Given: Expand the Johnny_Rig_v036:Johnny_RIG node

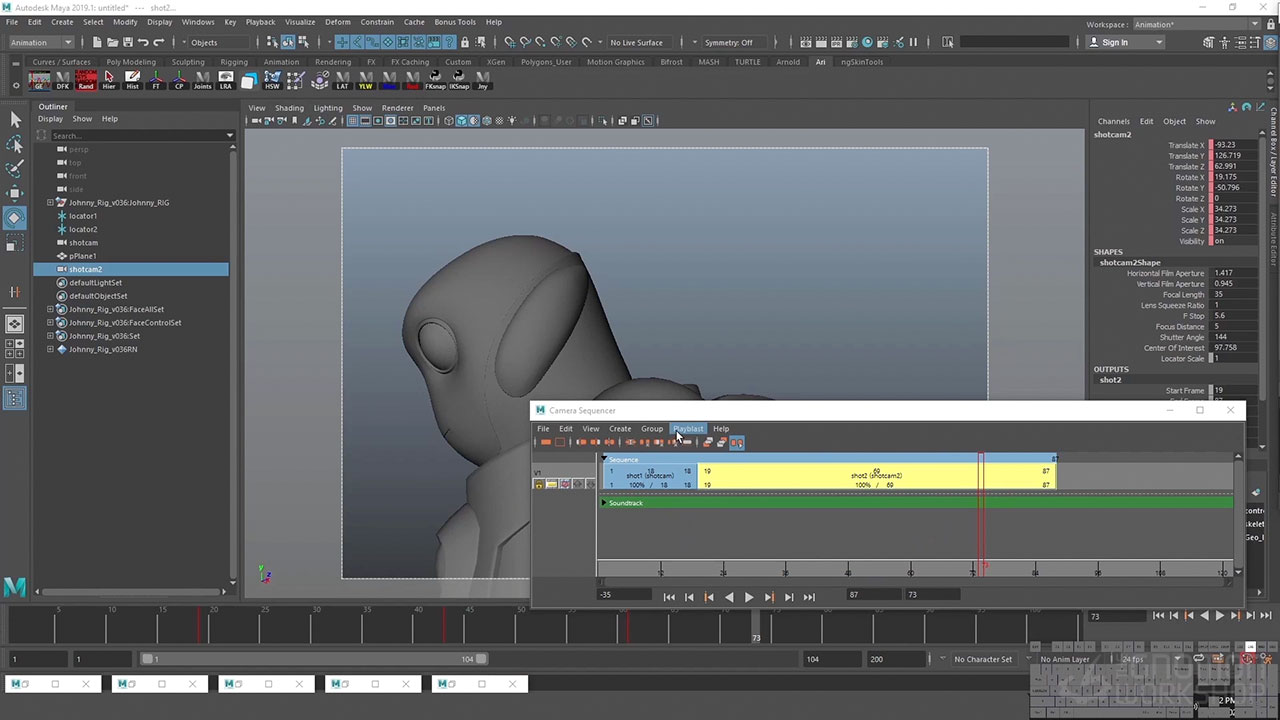Looking at the screenshot, I should (50, 203).
